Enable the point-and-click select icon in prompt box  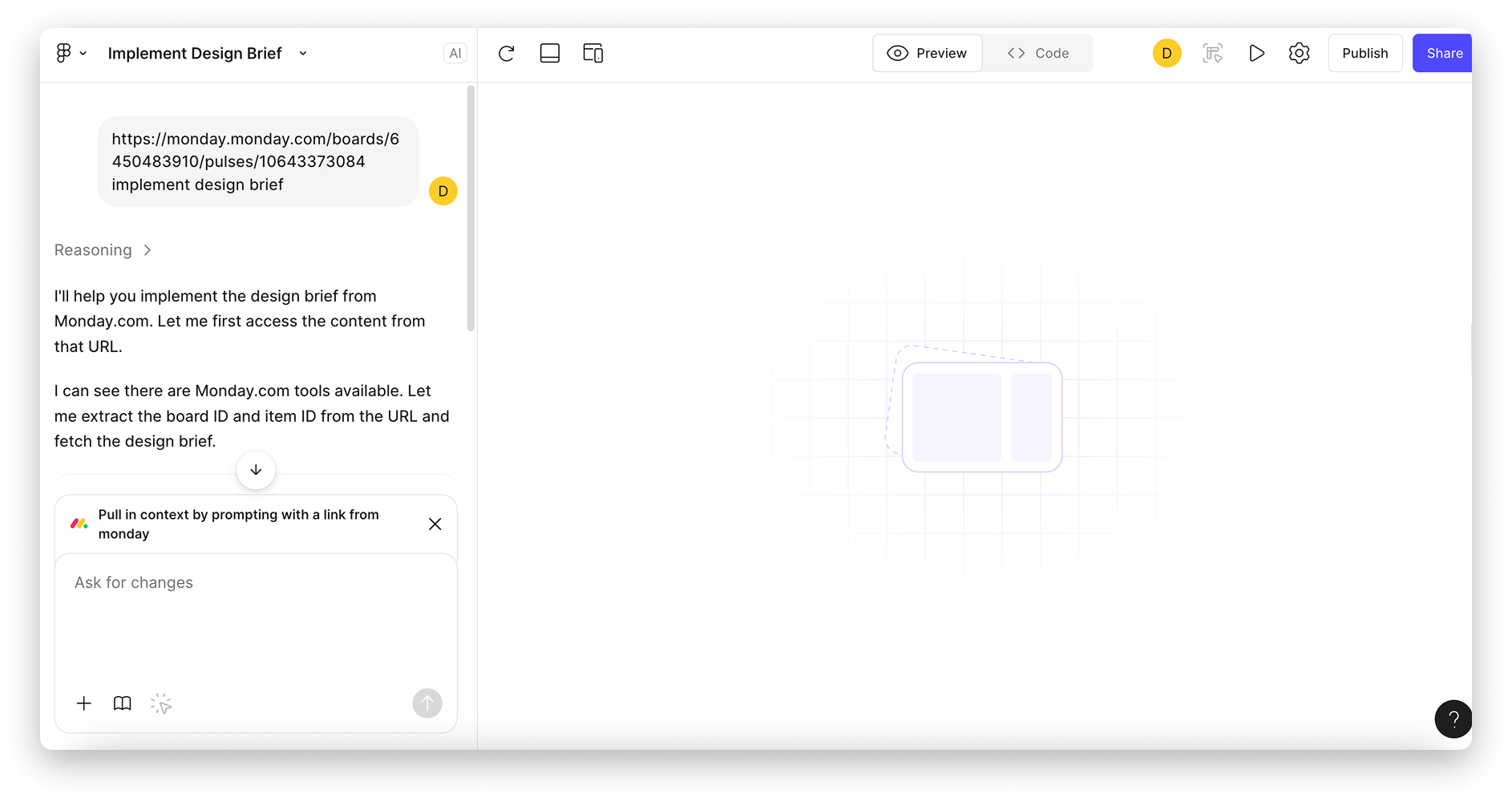tap(161, 703)
